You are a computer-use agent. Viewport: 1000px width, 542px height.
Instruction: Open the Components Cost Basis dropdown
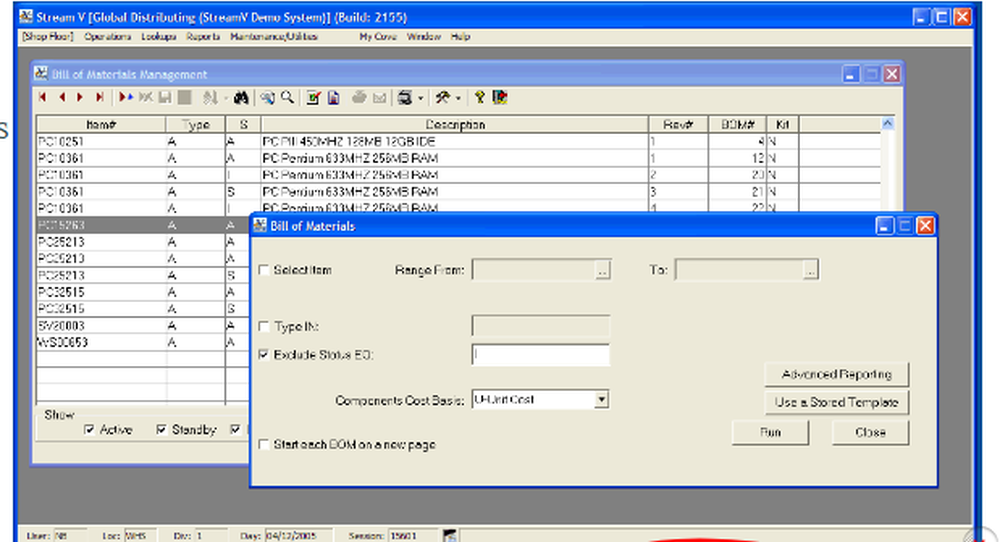[601, 400]
